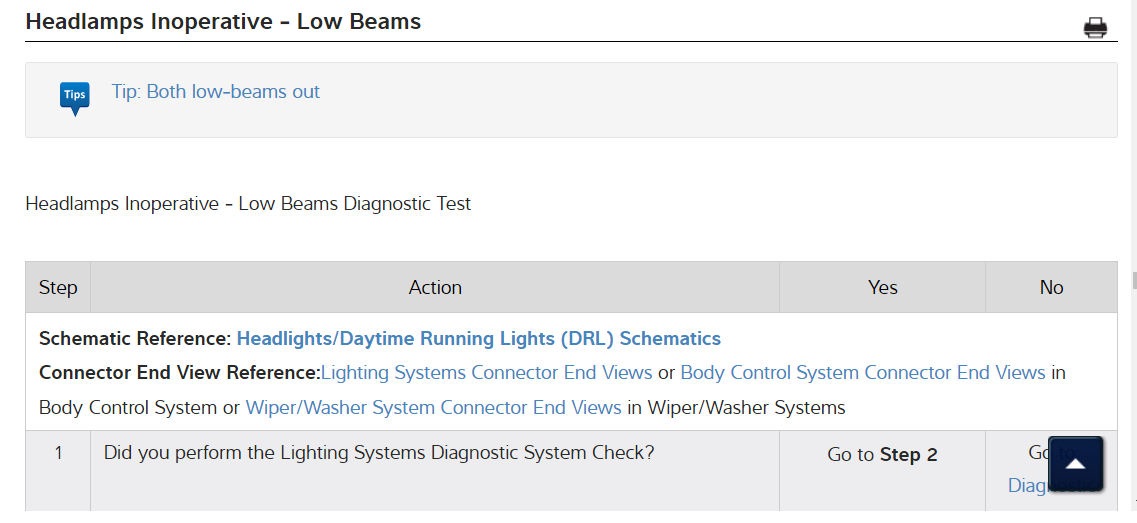Open Lighting Systems Connector End Views link

pos(486,373)
